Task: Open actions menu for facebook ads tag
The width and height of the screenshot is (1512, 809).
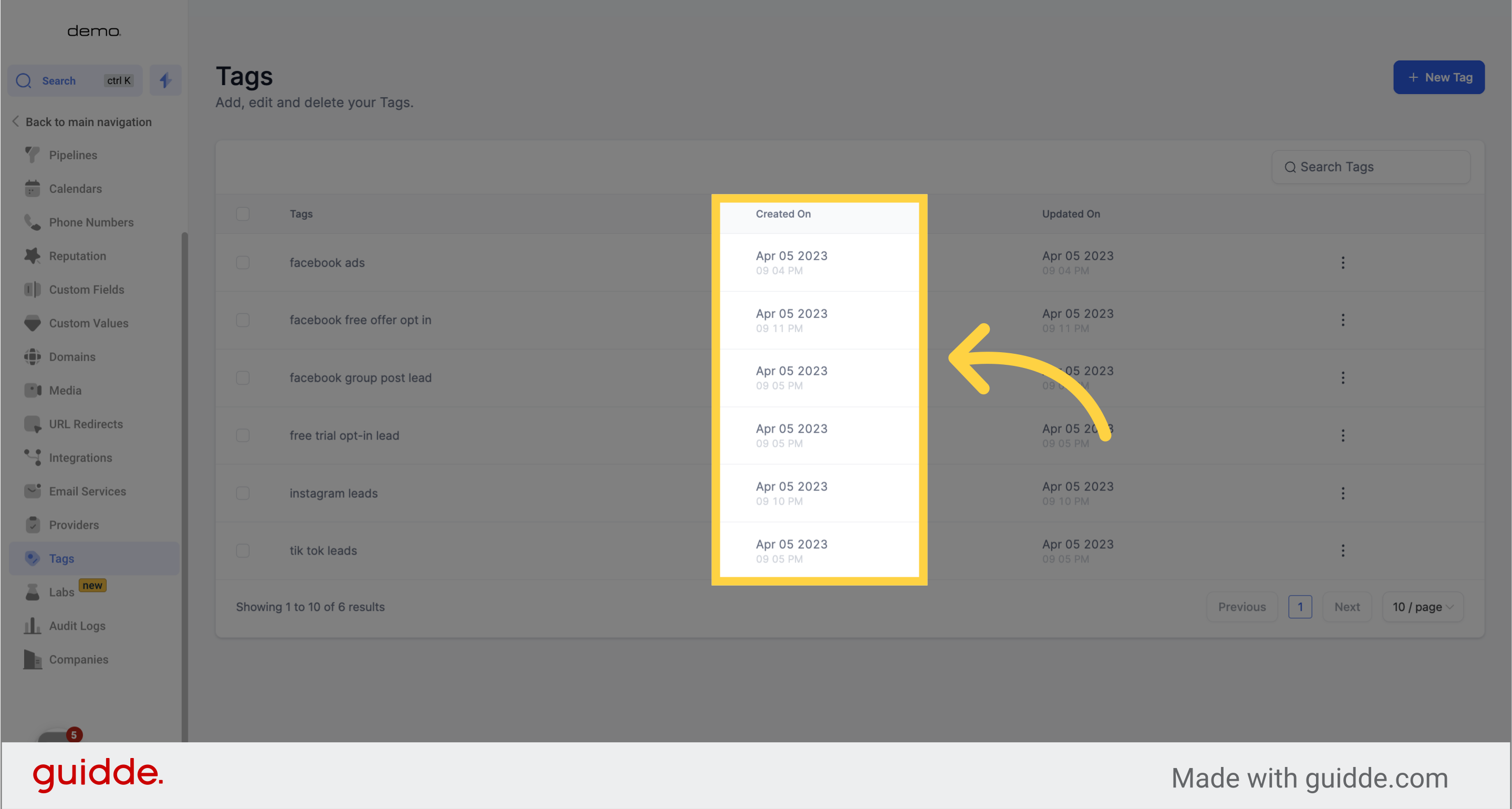Action: pos(1342,262)
